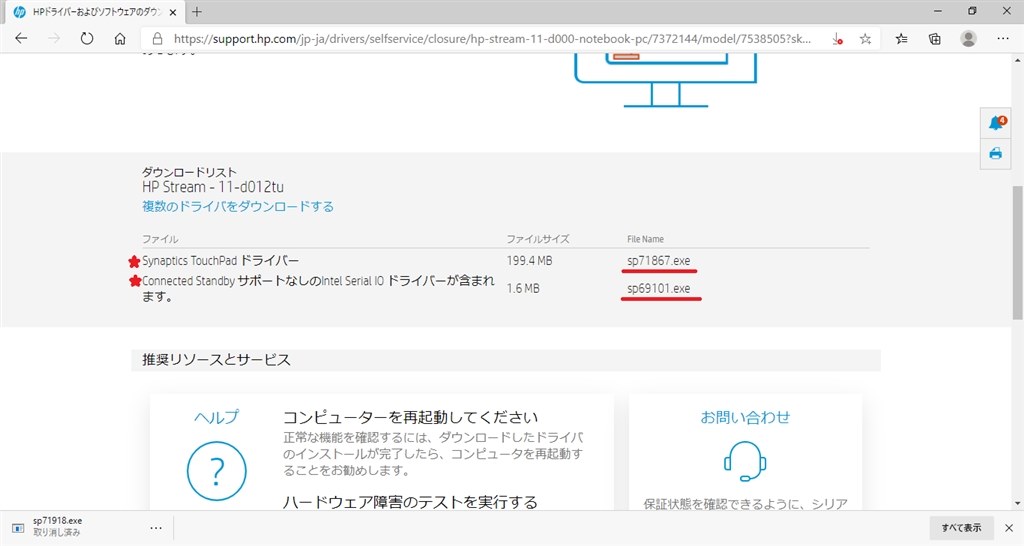Go forward to the next page
This screenshot has height=546, width=1024.
point(54,39)
